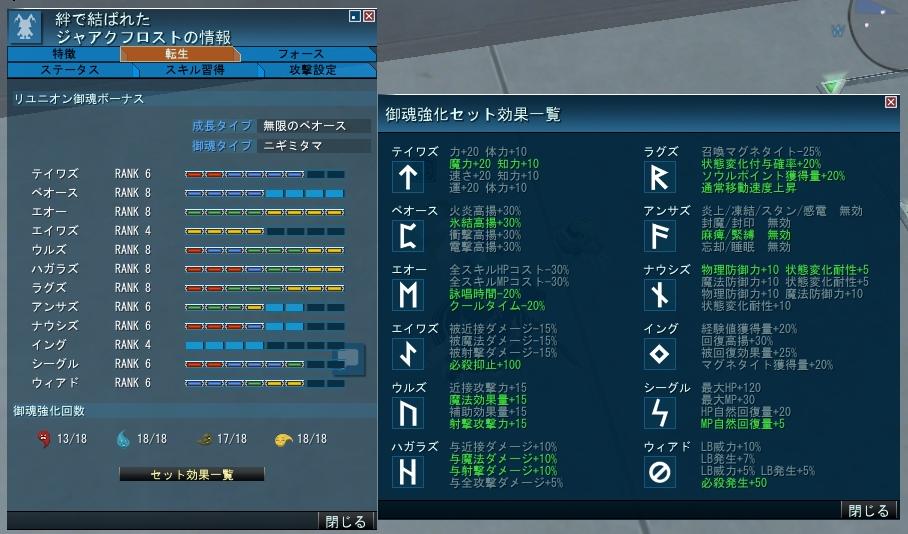This screenshot has height=534, width=908.
Task: Click the エオー M-shaped rune icon
Action: click(x=408, y=295)
